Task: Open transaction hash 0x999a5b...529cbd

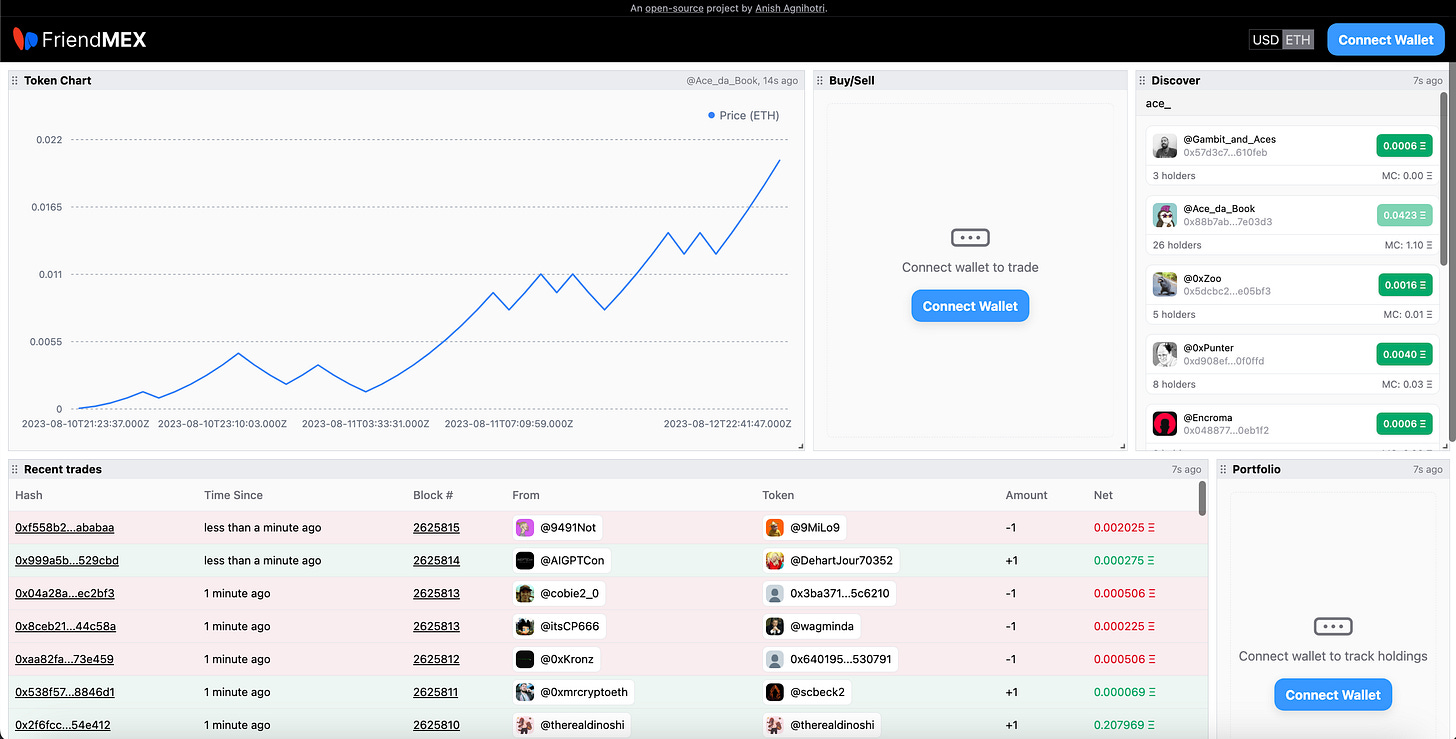Action: 67,560
